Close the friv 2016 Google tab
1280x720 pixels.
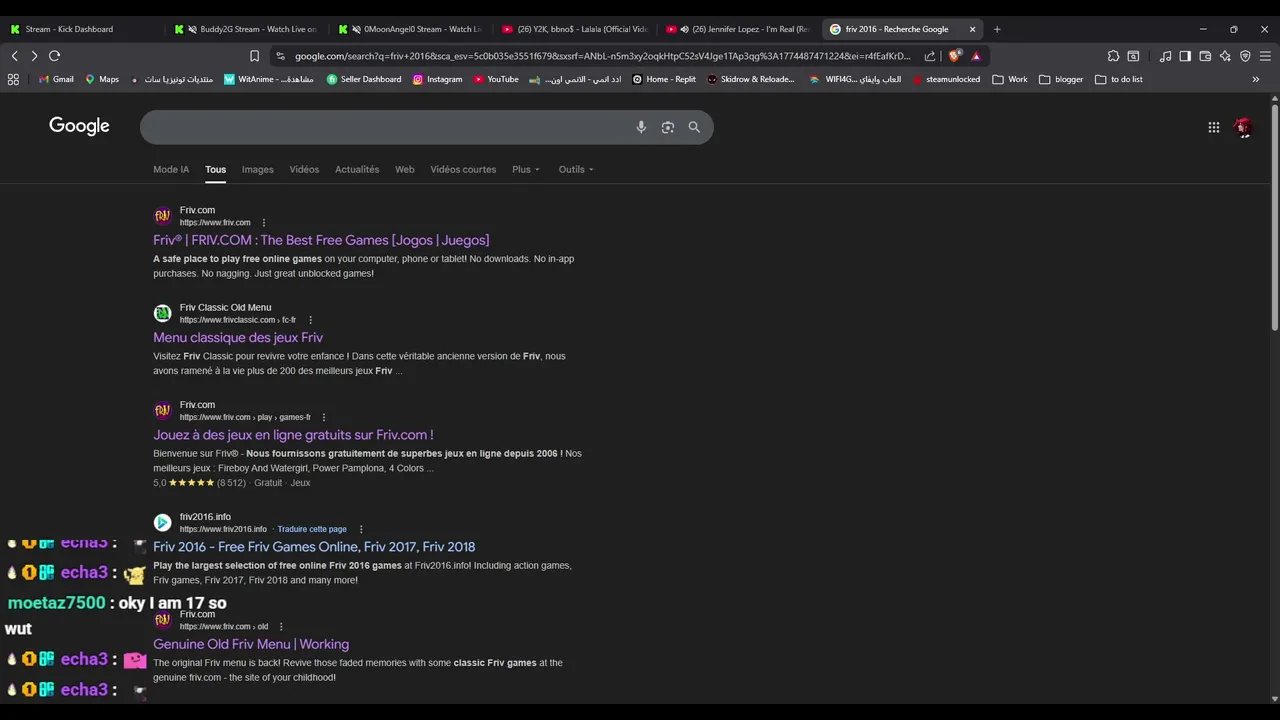pyautogui.click(x=972, y=29)
